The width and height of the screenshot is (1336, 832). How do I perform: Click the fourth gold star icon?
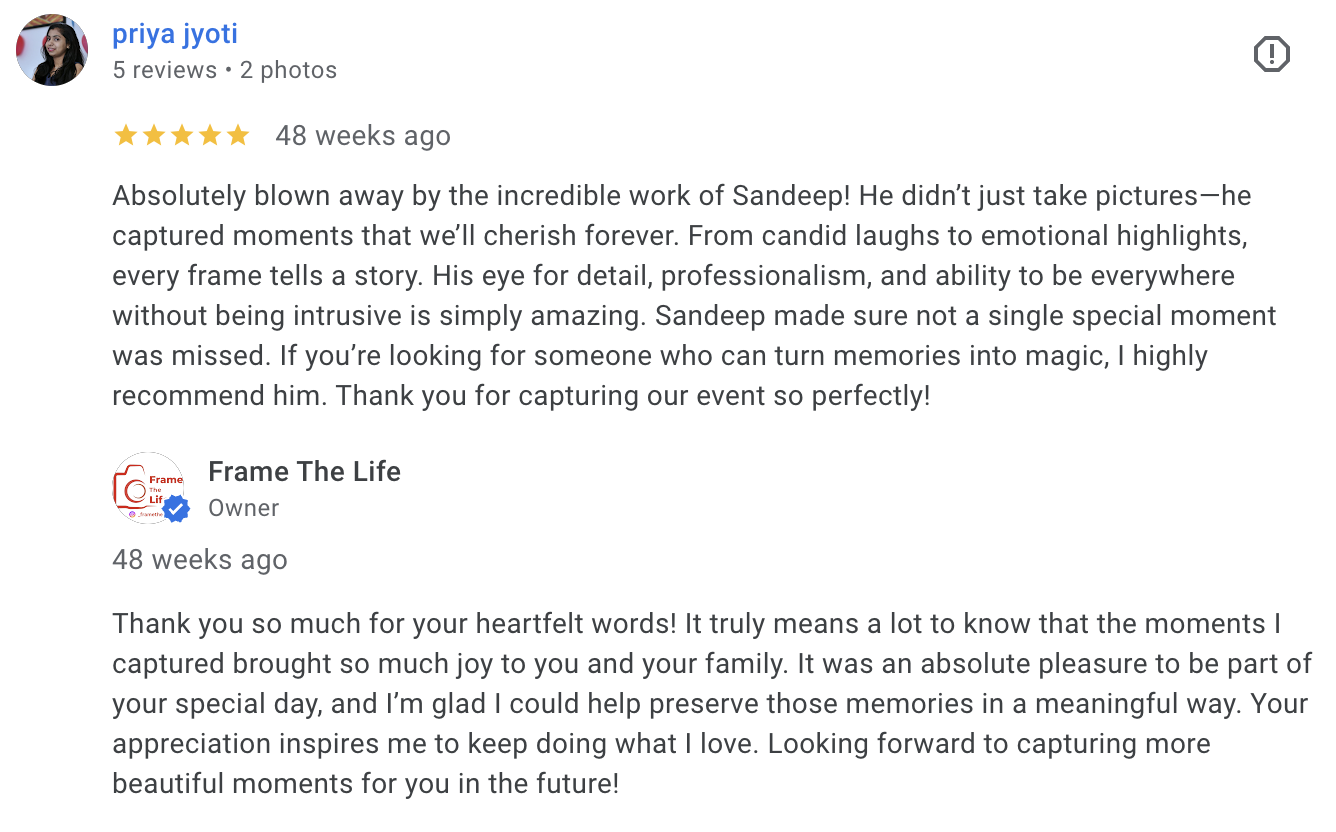pos(211,135)
